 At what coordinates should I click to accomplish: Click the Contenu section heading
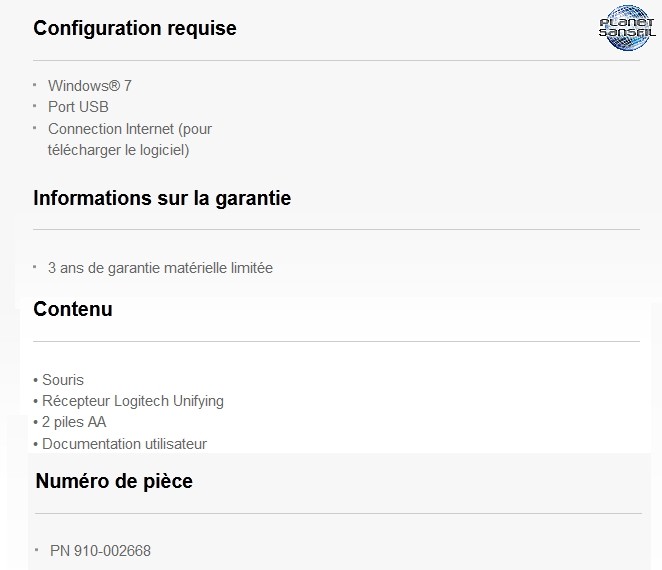click(x=73, y=309)
